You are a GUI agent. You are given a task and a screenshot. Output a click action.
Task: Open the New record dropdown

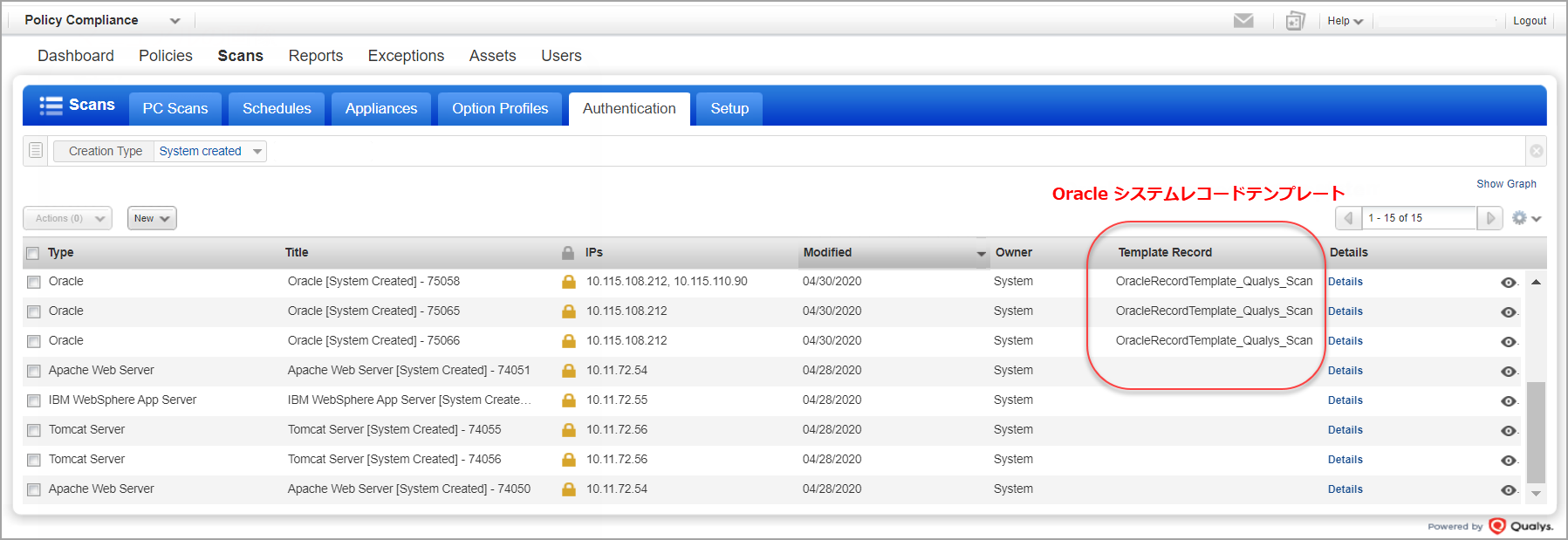click(152, 218)
